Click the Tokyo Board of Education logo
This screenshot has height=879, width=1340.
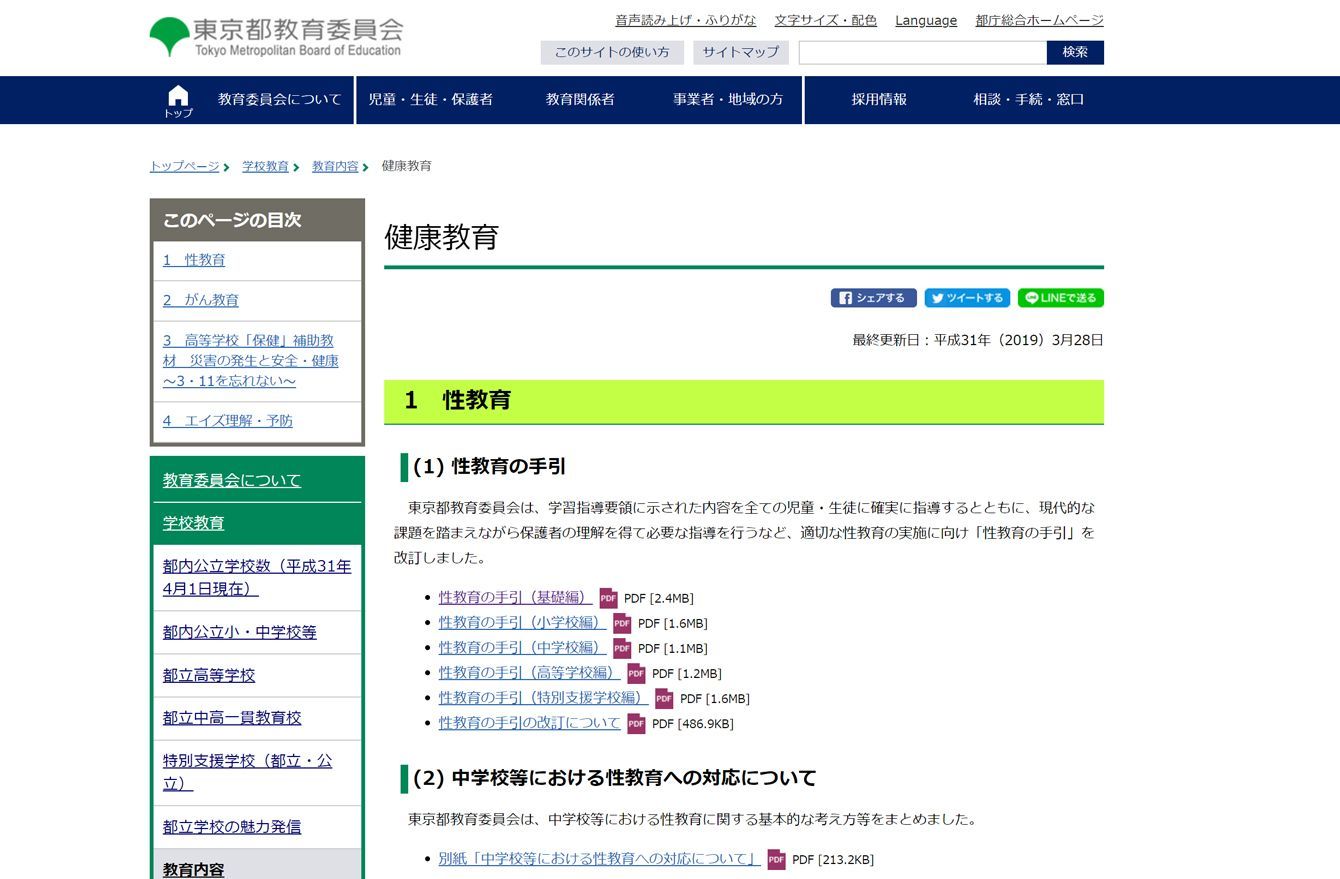(276, 37)
